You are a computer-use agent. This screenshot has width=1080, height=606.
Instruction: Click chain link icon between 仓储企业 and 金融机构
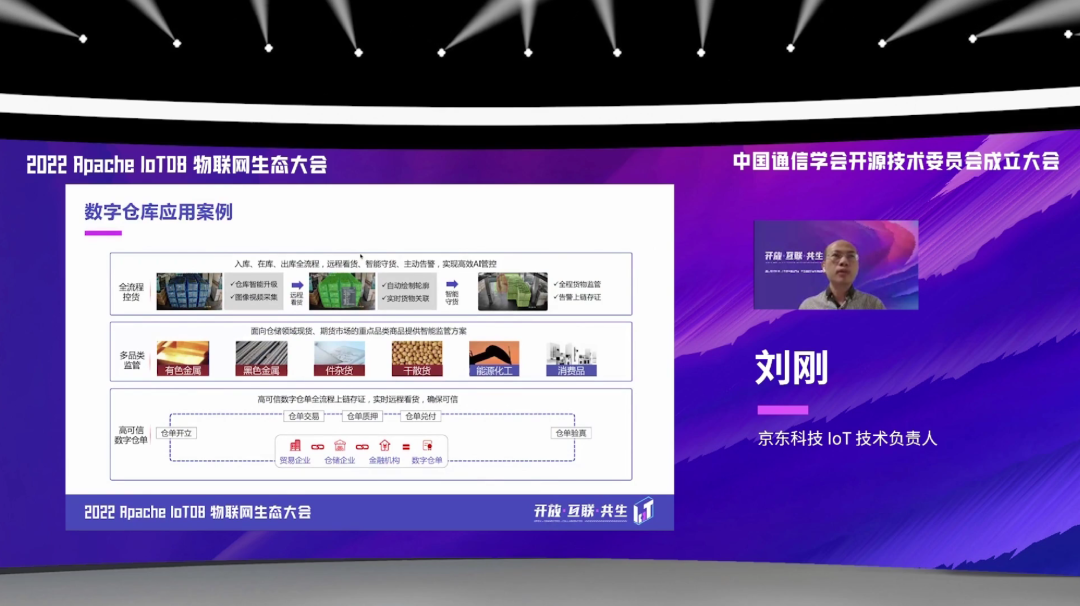tap(362, 447)
